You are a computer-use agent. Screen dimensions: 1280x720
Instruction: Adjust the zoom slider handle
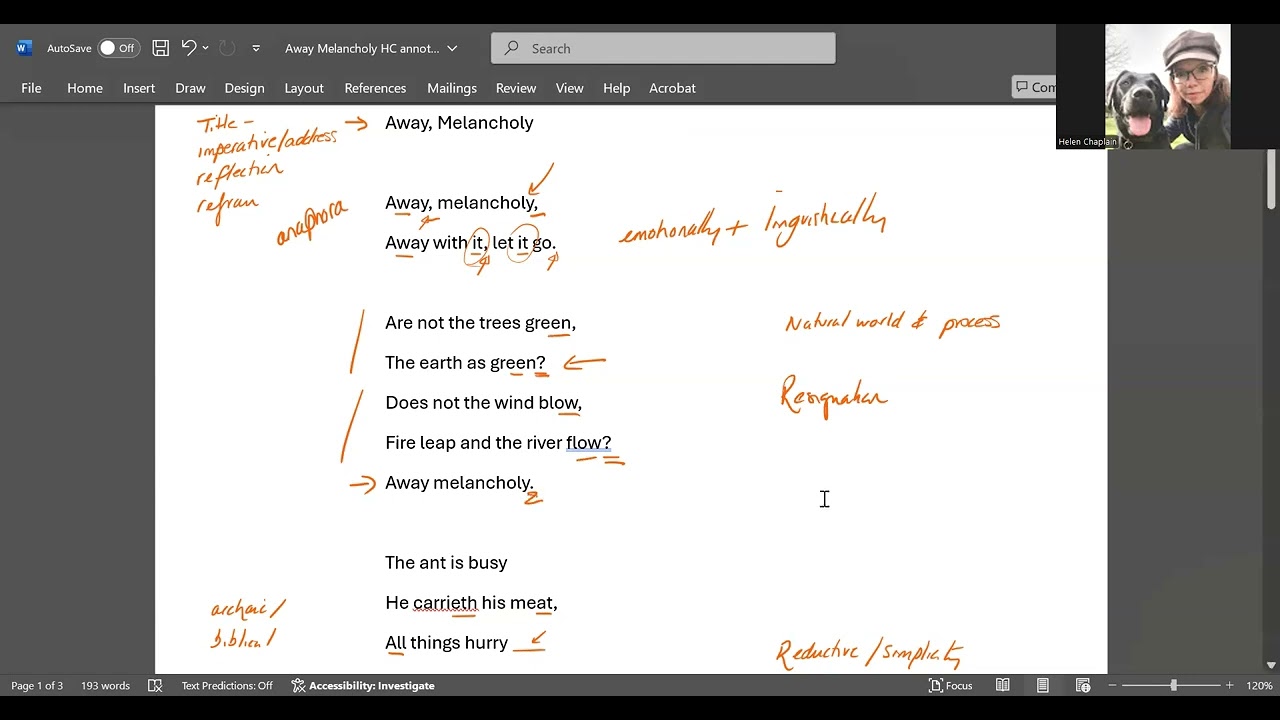(x=1174, y=686)
